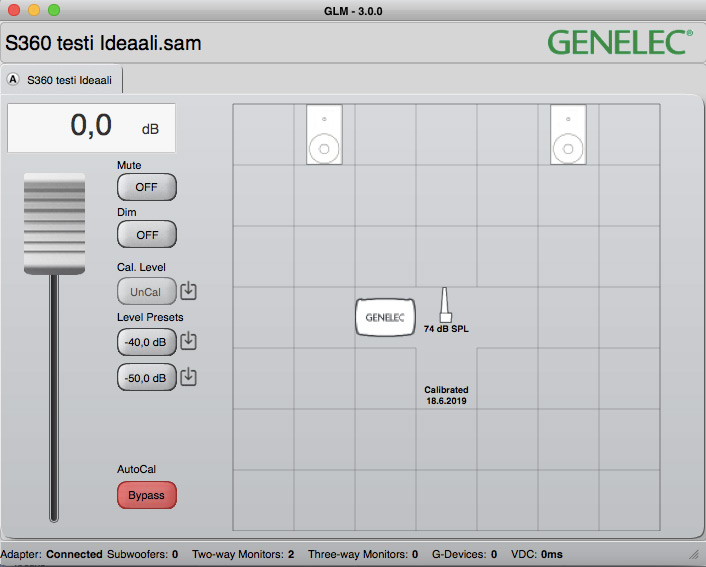The width and height of the screenshot is (706, 567).
Task: Click Subwoofers: 0 status entry
Action: click(x=142, y=554)
